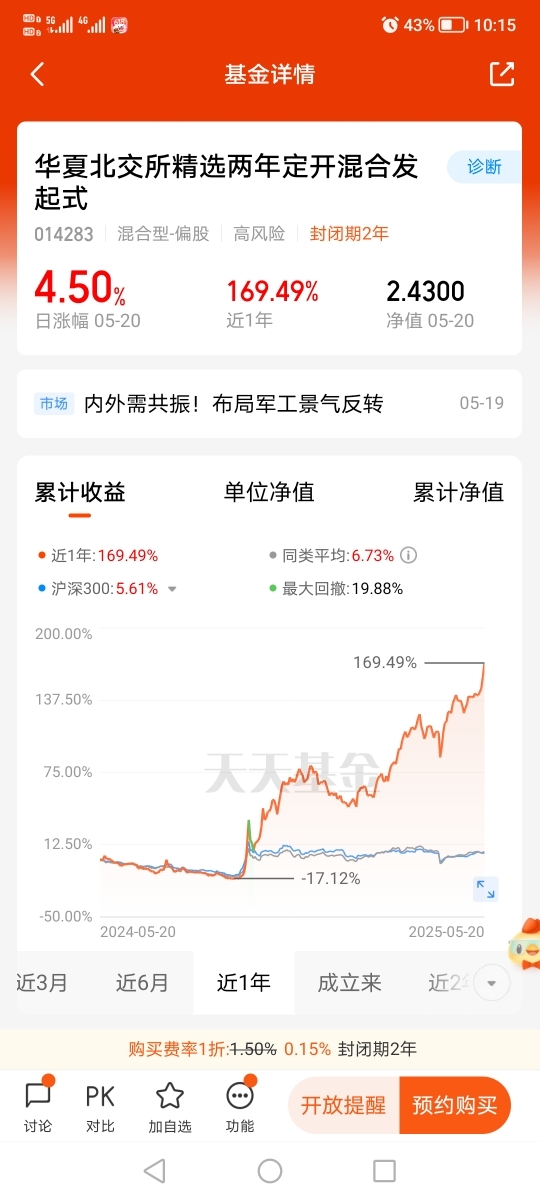Tap the floating chicken mascot icon
540x1200 pixels.
click(x=522, y=944)
